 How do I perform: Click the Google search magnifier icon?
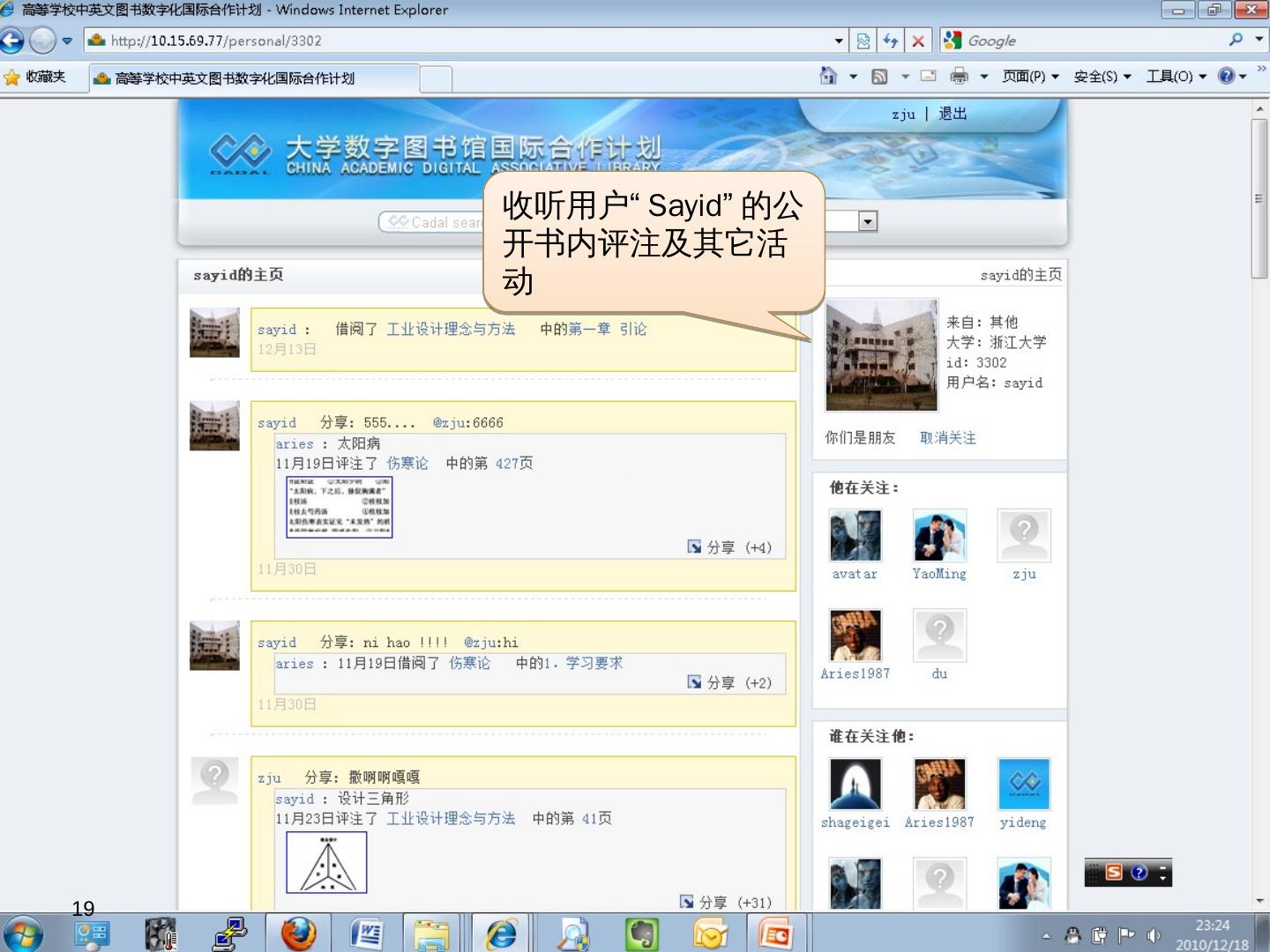point(1236,40)
